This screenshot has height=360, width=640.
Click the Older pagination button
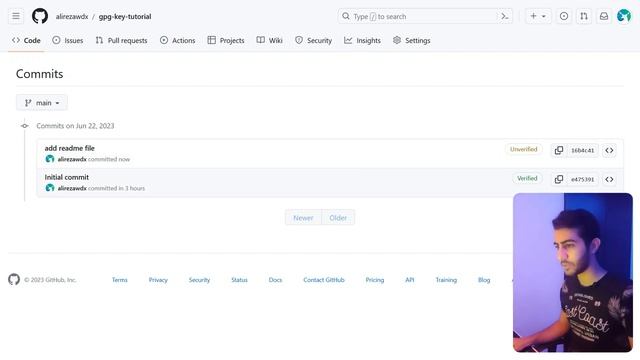coord(338,218)
